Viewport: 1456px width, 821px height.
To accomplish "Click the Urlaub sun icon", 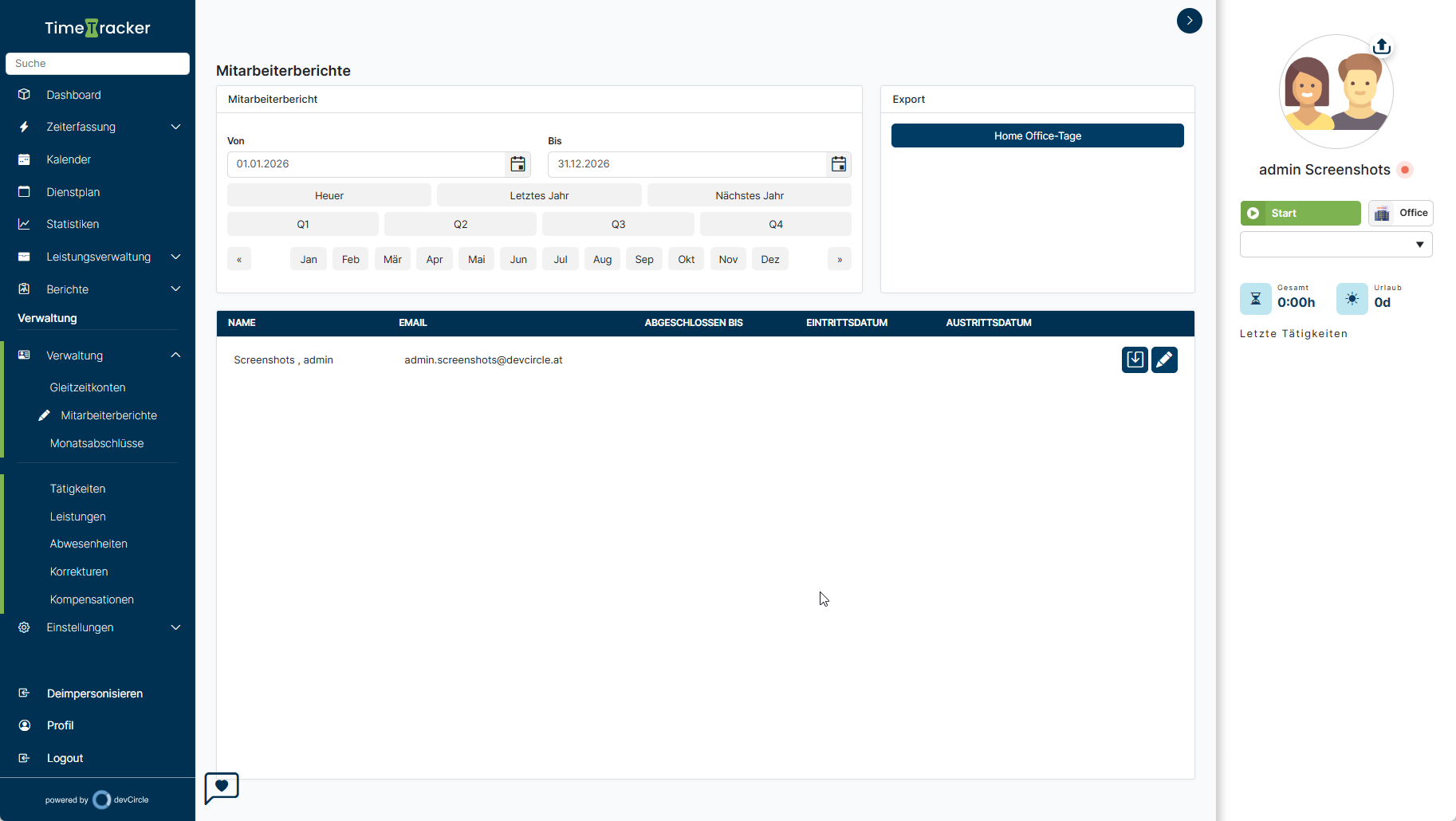I will point(1352,299).
